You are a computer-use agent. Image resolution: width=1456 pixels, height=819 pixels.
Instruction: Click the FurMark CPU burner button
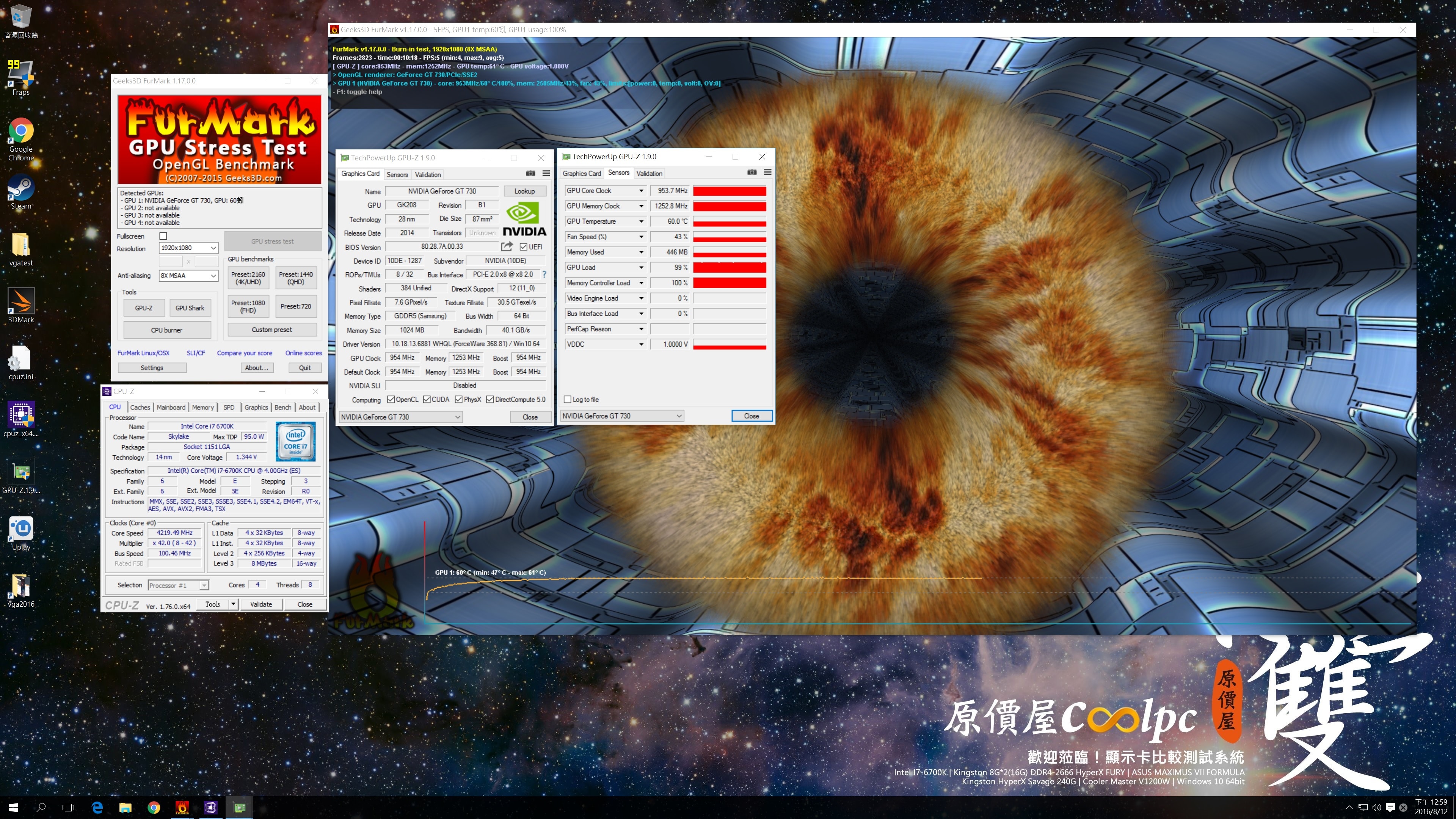click(167, 330)
